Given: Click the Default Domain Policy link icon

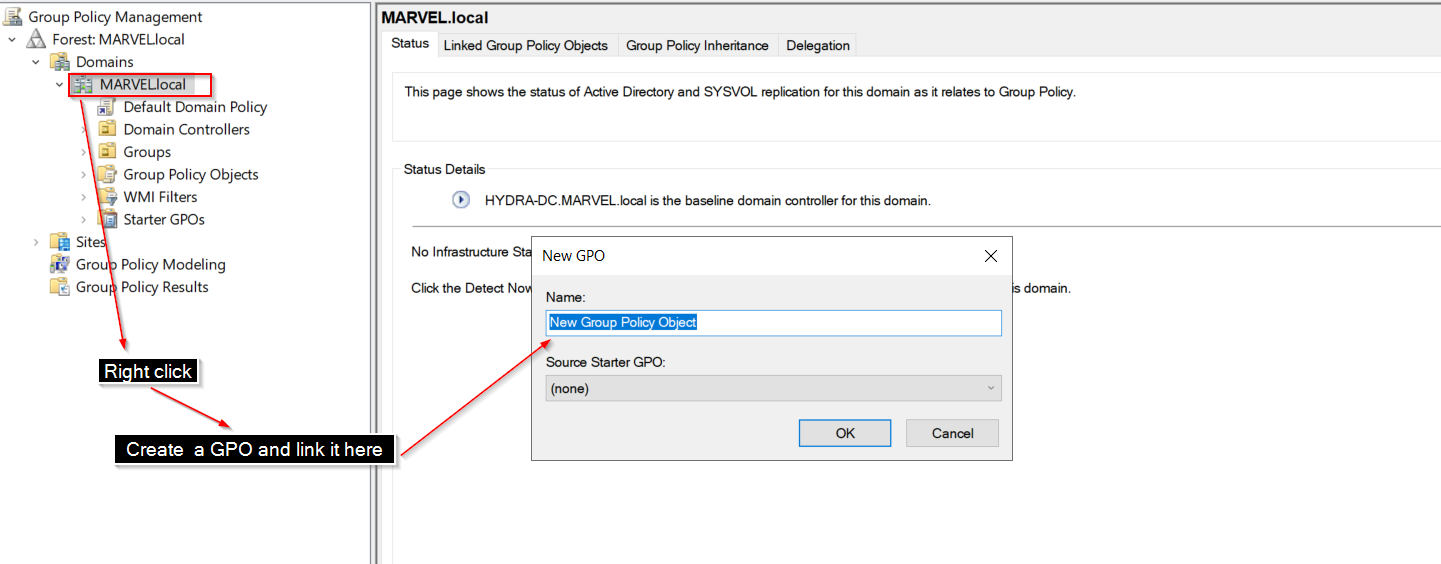Looking at the screenshot, I should click(x=107, y=107).
